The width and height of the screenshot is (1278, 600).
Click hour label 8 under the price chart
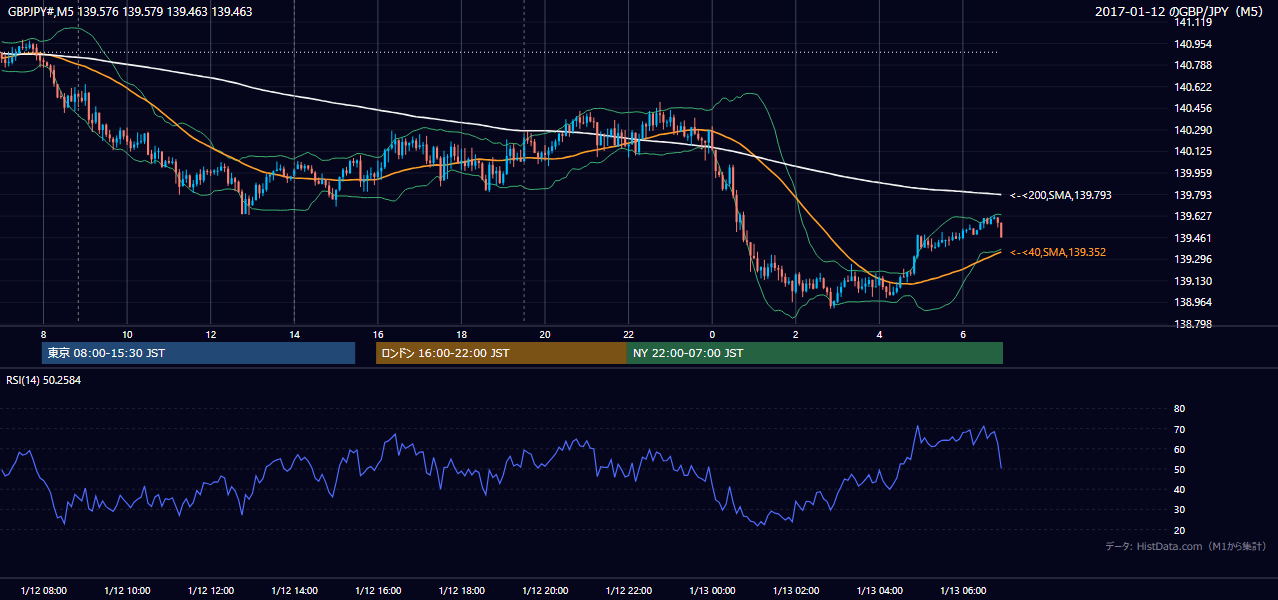43,334
